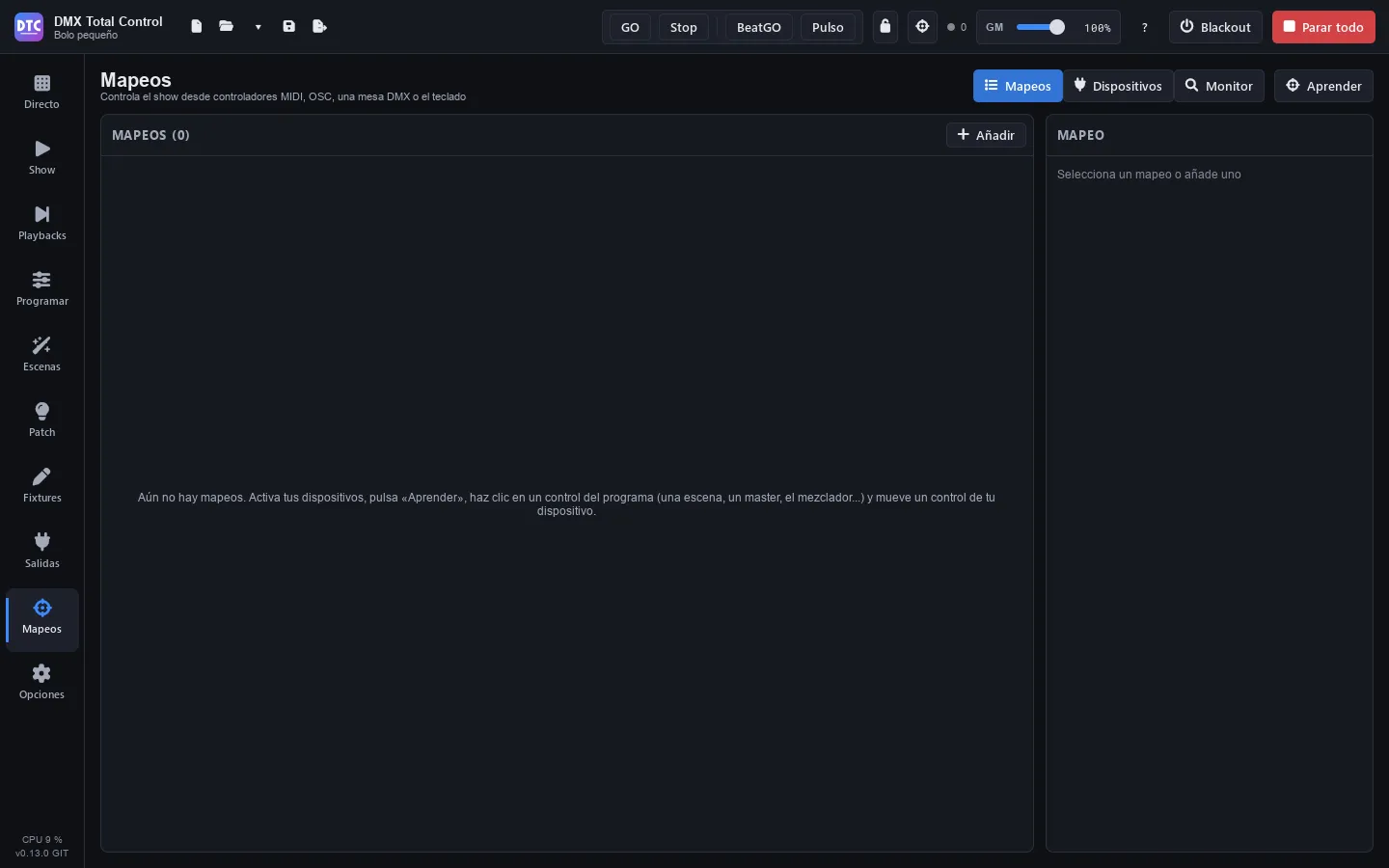1389x868 pixels.
Task: Activate the BeatGO button
Action: (759, 27)
